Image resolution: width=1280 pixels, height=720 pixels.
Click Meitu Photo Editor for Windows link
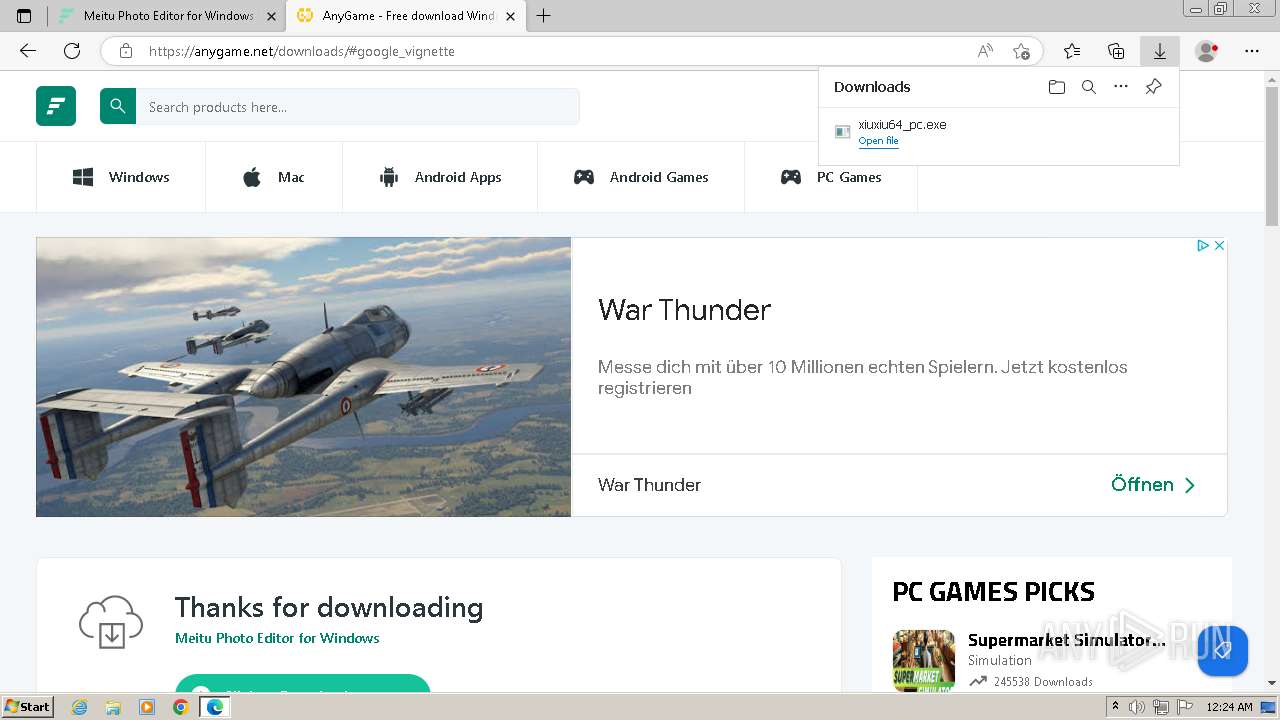[x=277, y=638]
